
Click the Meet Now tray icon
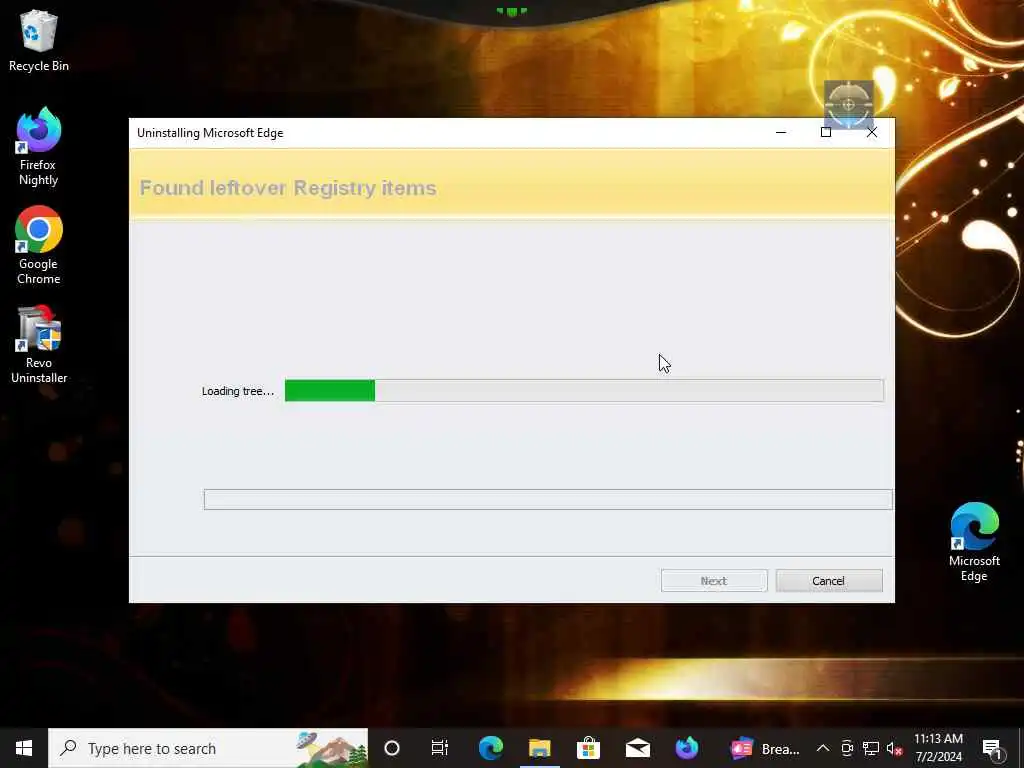pos(847,748)
